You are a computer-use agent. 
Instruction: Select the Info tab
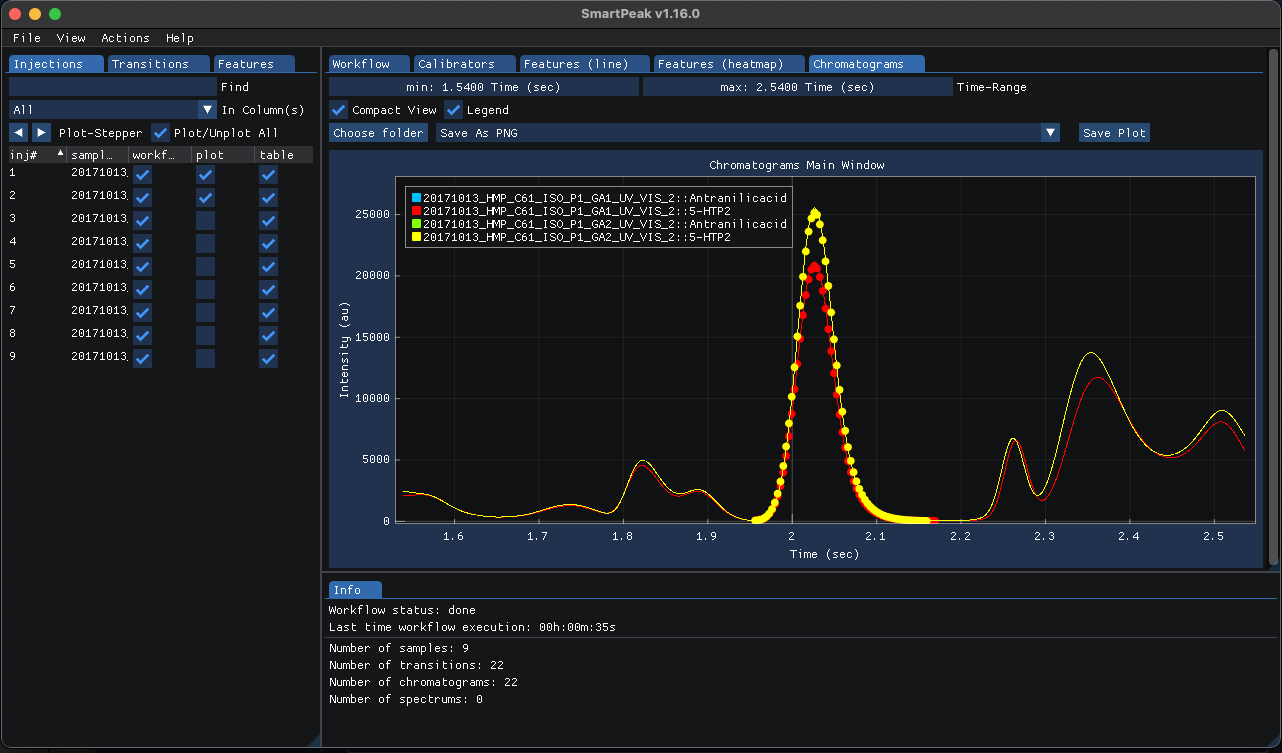pos(355,590)
